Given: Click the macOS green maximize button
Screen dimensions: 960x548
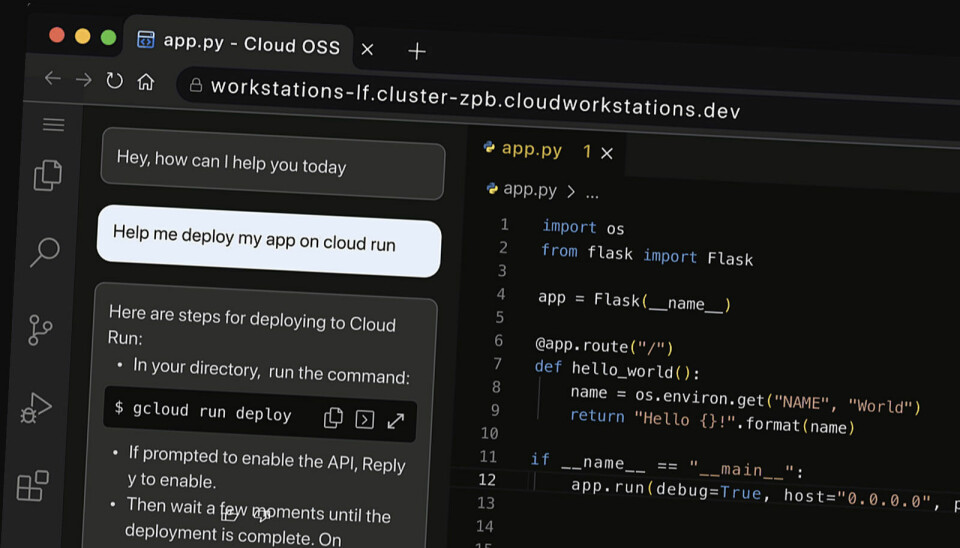Looking at the screenshot, I should click(108, 37).
